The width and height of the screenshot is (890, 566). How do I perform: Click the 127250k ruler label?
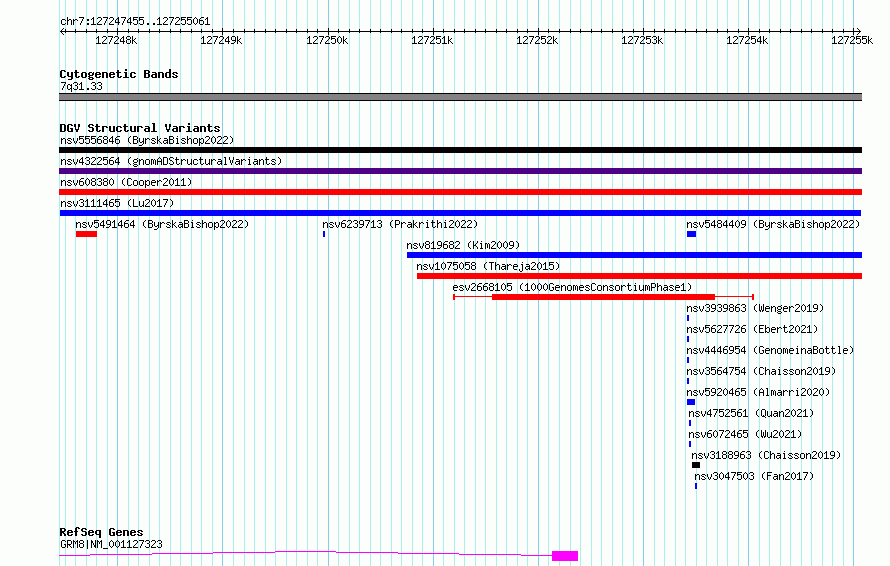coord(327,40)
